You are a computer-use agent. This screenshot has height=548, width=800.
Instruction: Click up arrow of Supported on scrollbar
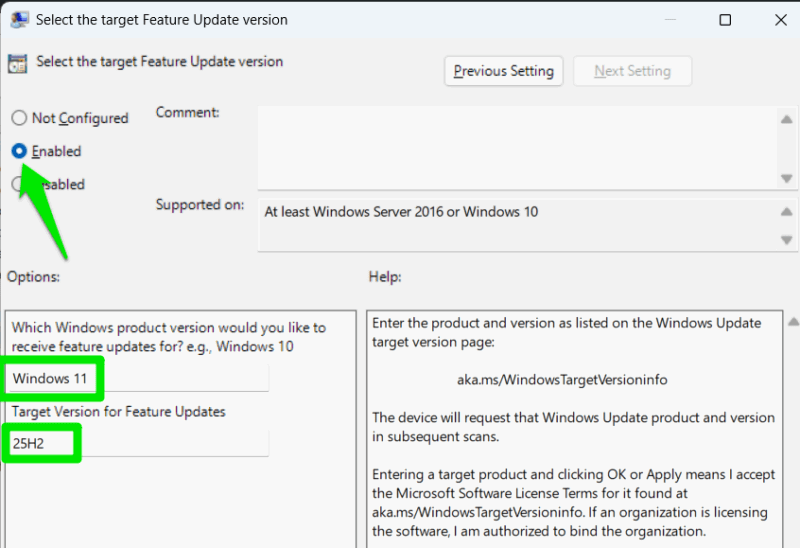(787, 211)
